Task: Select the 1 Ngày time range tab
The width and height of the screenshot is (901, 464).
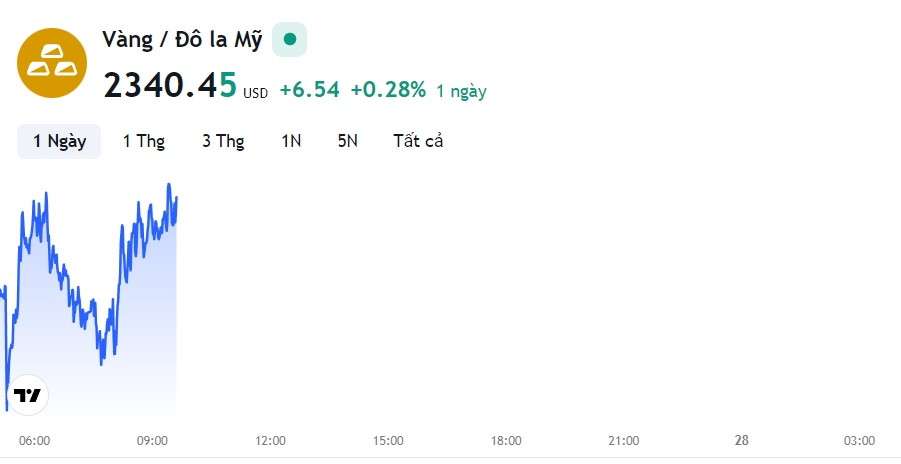Action: pyautogui.click(x=59, y=141)
